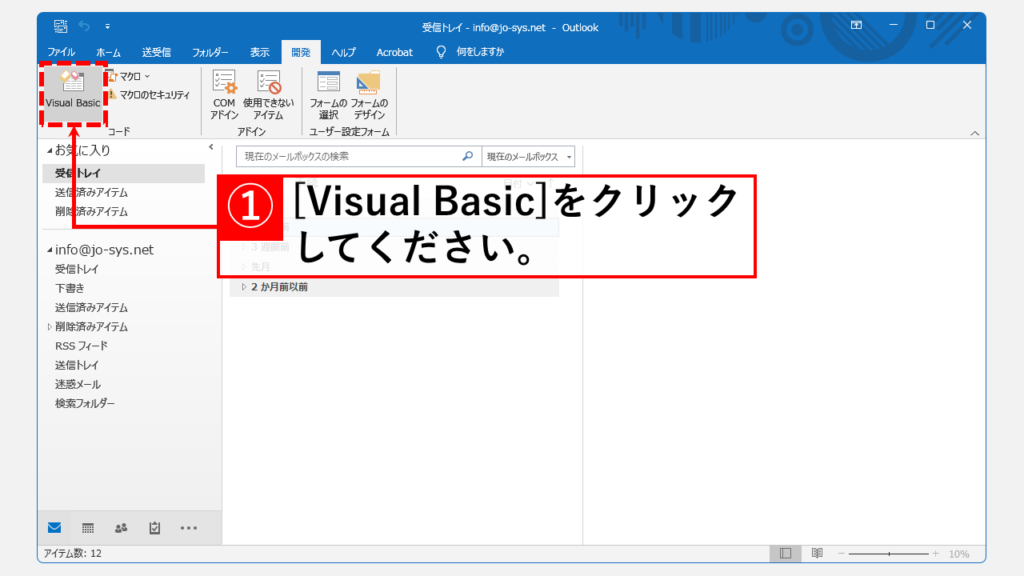Expand the マクロ dropdown

[133, 76]
